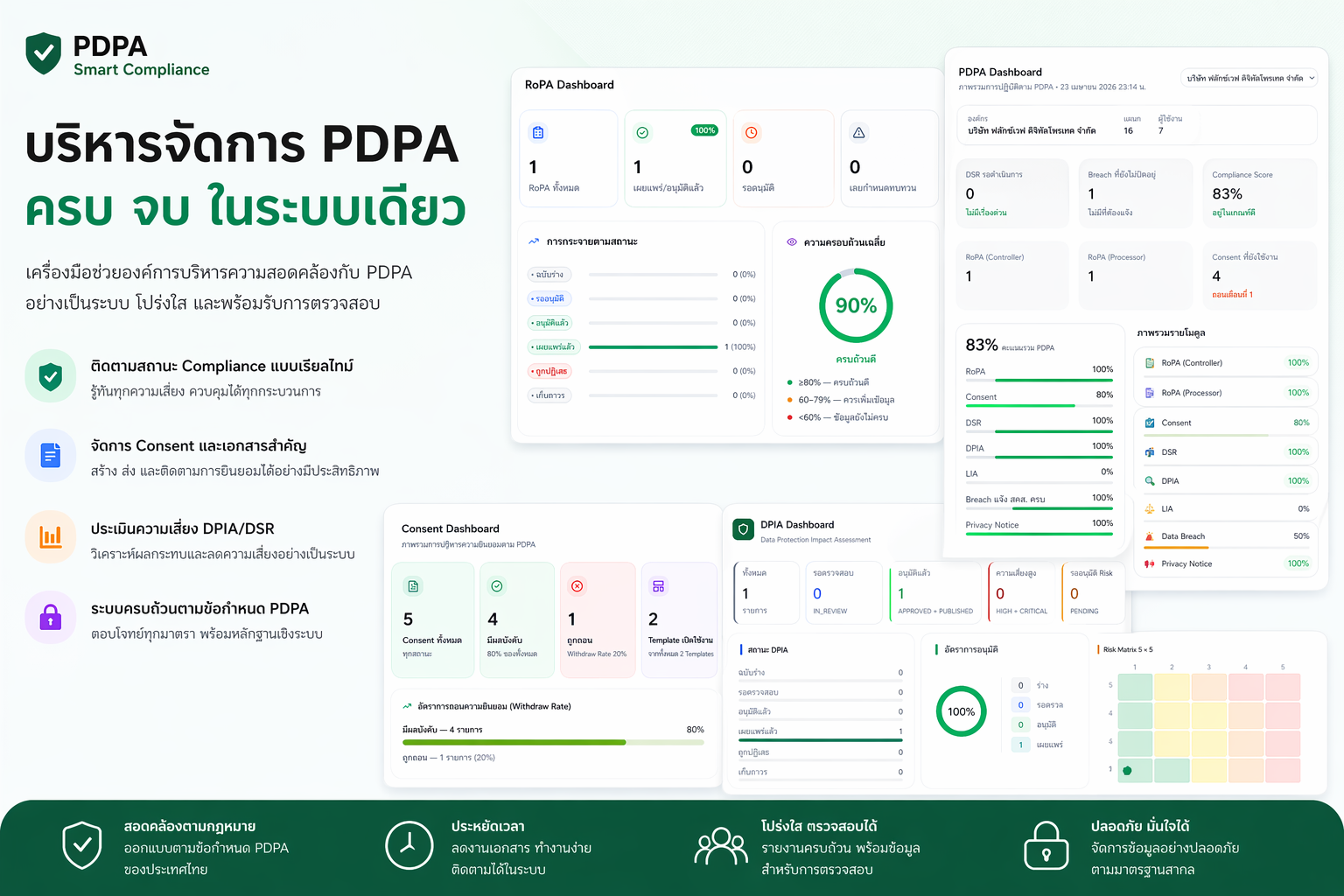
Task: Click the เก็บถาวร status chip in RoPA Dashboard
Action: point(549,395)
